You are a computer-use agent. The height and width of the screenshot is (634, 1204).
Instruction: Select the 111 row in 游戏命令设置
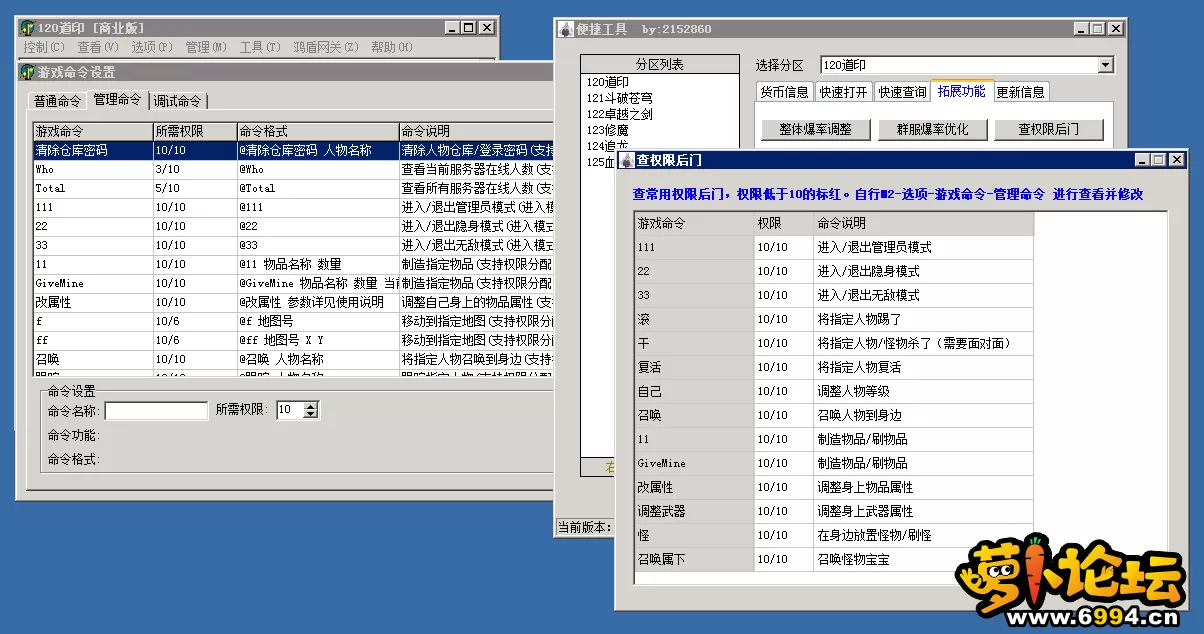pyautogui.click(x=292, y=207)
